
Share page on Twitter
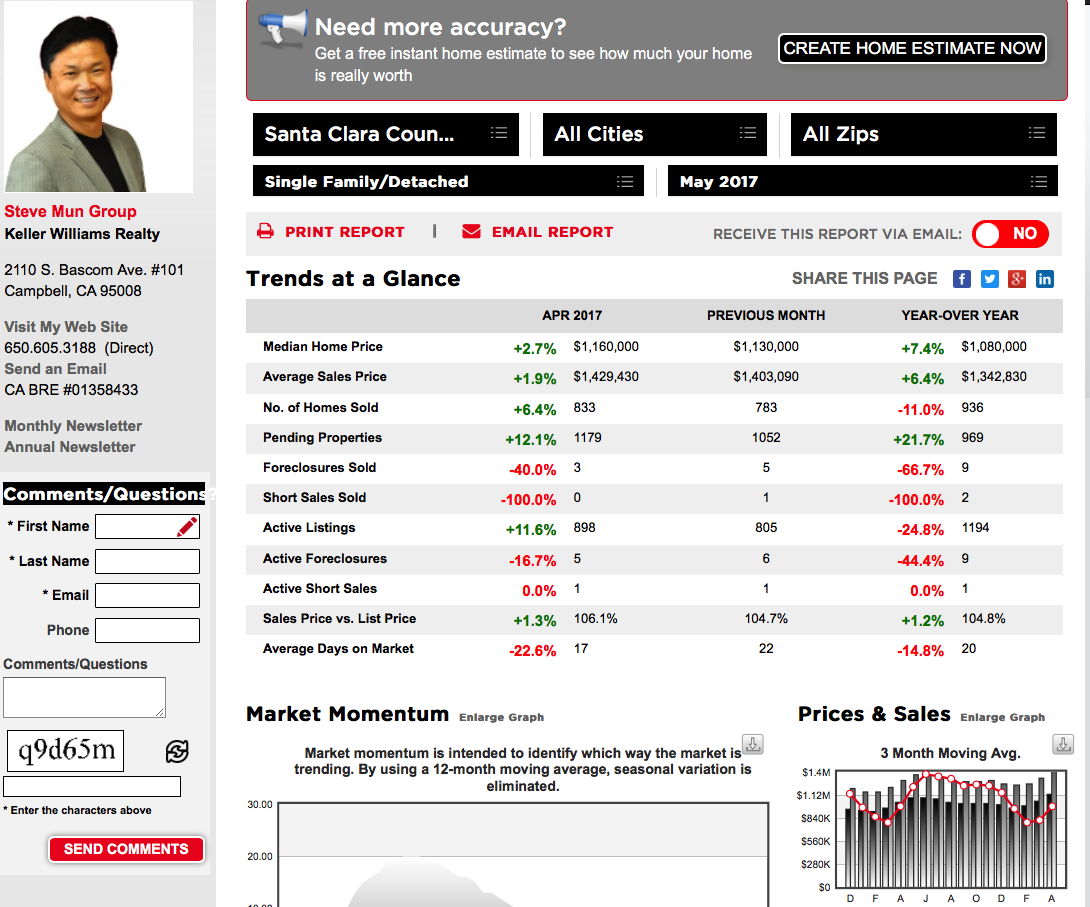[x=989, y=279]
